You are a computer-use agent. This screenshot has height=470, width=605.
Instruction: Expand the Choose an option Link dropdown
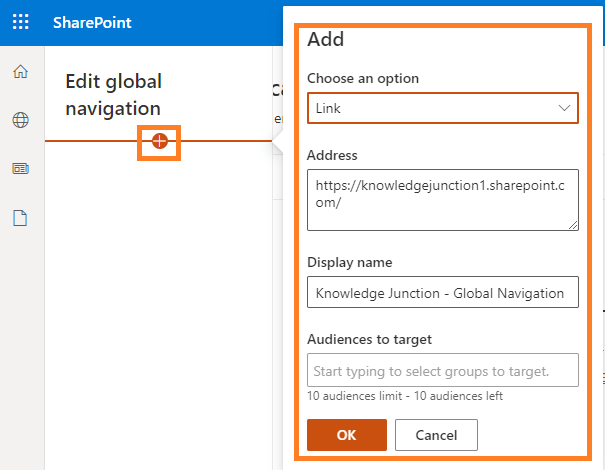[443, 108]
